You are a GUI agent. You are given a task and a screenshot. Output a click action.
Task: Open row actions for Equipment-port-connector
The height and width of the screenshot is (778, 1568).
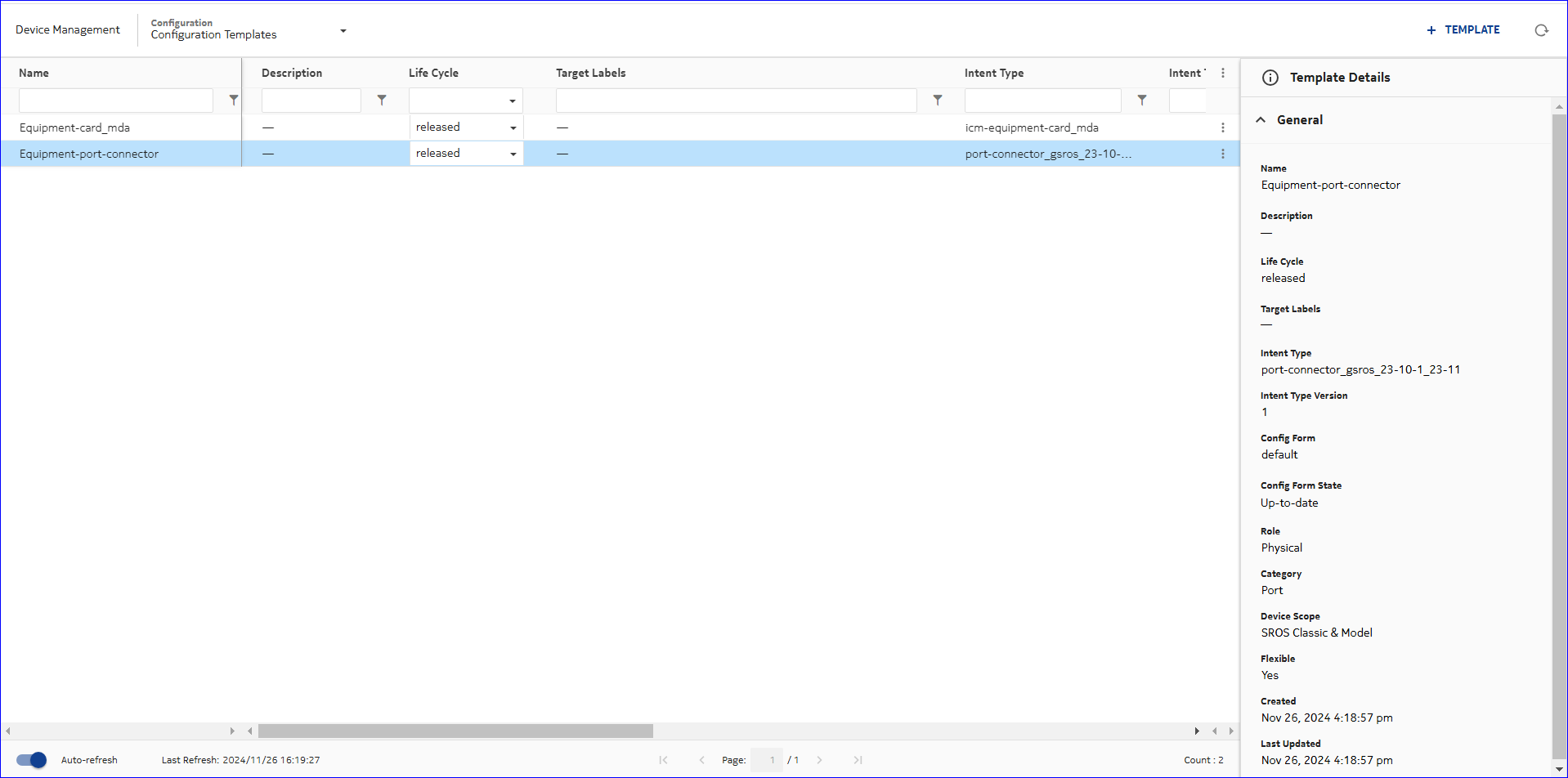[x=1223, y=154]
